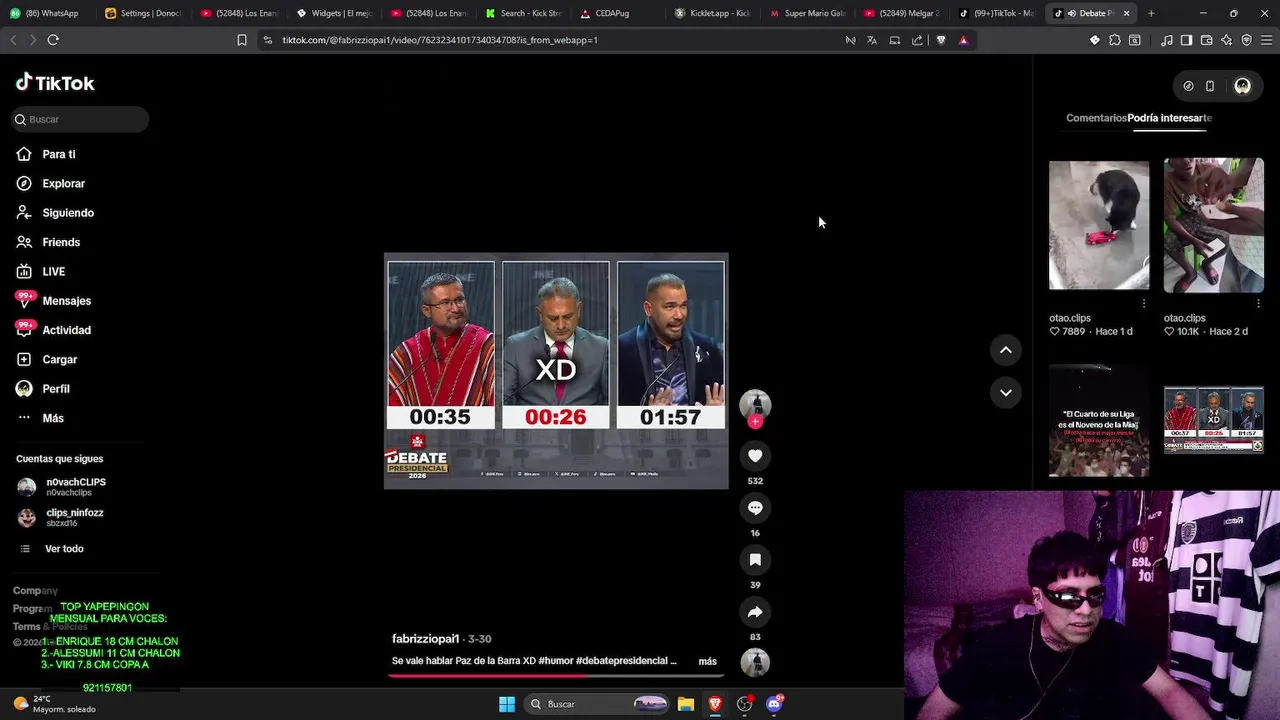Save video with the bookmark icon
This screenshot has height=720, width=1280.
click(x=755, y=560)
